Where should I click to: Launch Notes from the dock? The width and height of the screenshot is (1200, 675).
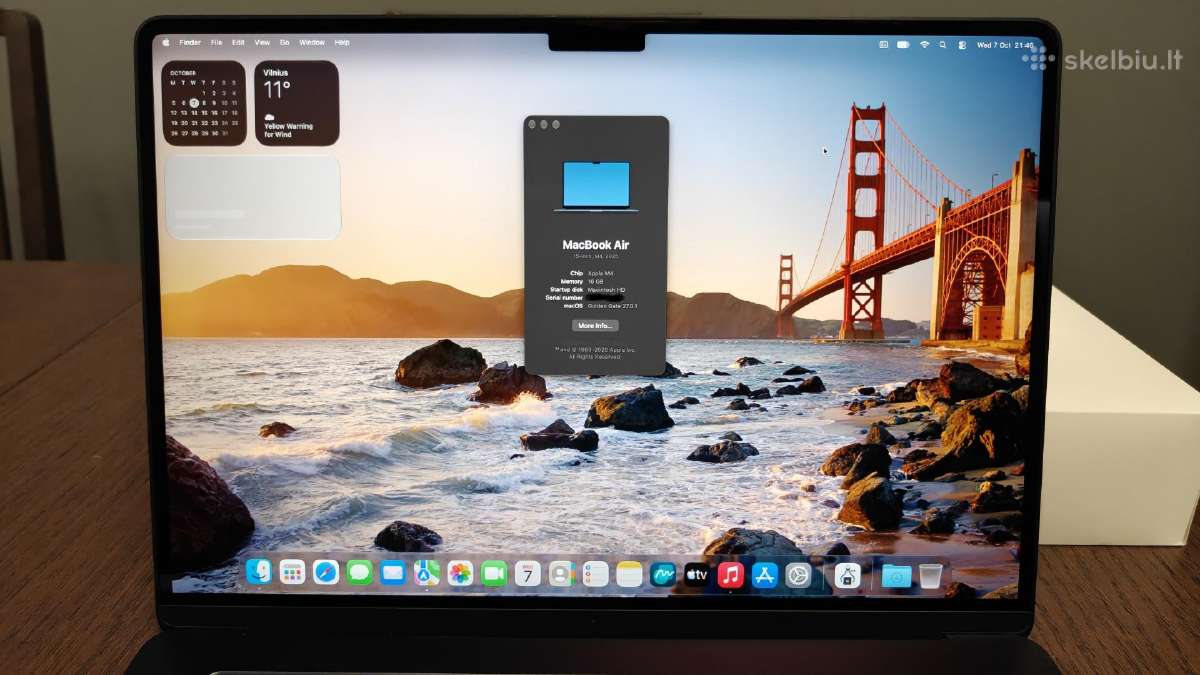(629, 574)
